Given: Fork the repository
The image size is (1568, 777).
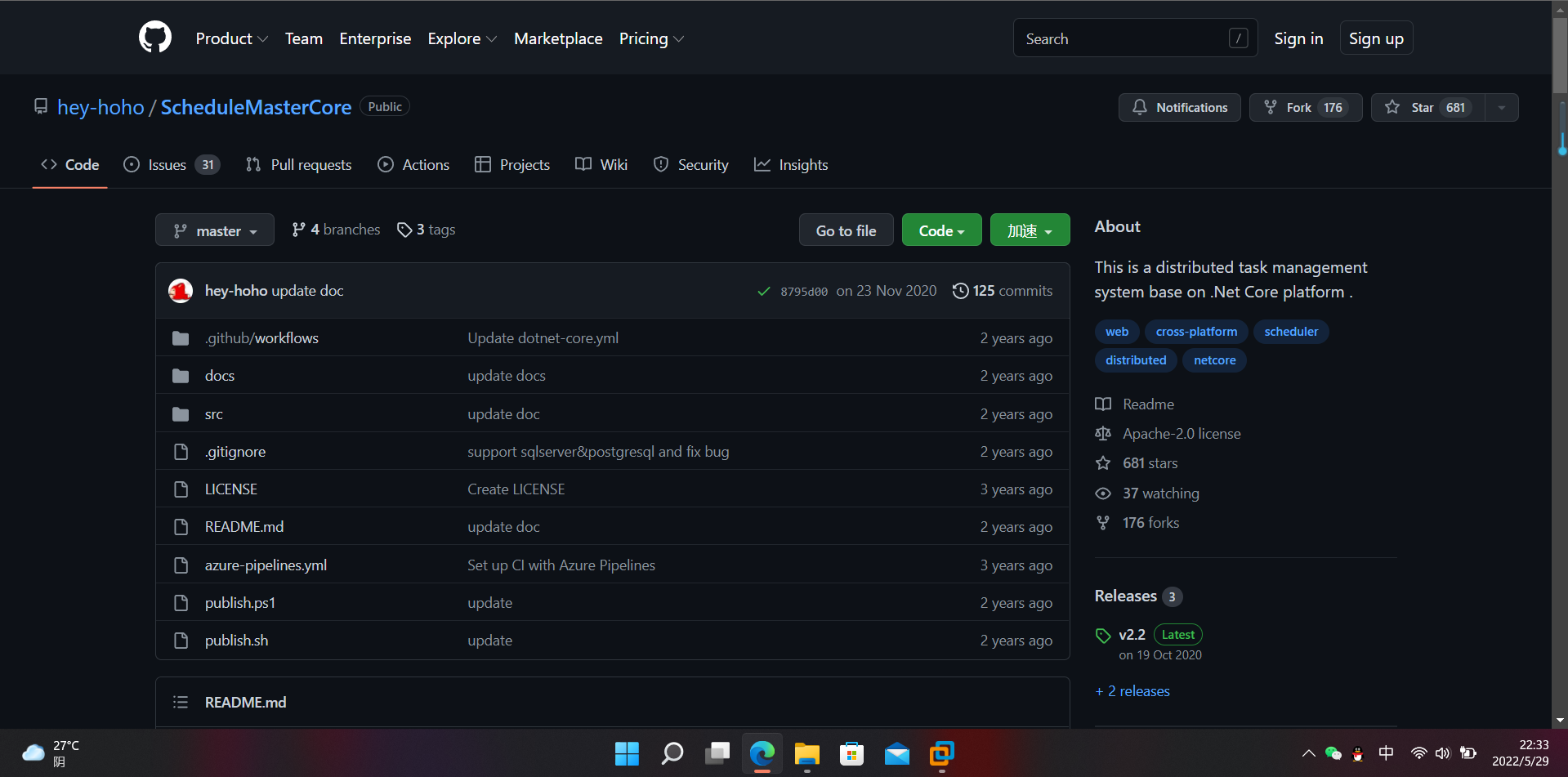Looking at the screenshot, I should pos(1306,108).
